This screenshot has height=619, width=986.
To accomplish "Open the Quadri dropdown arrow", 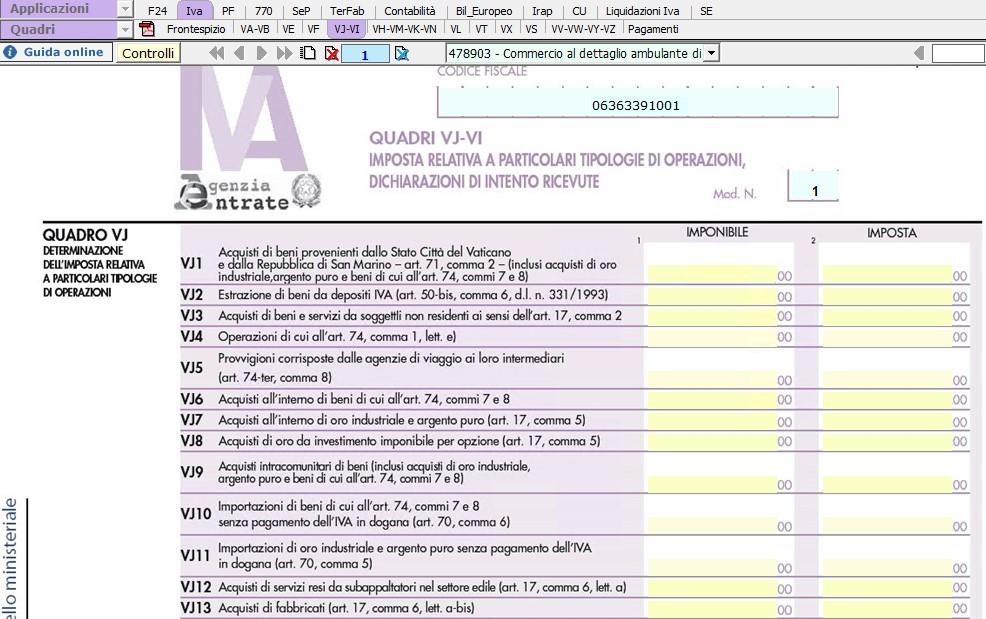I will tap(125, 30).
